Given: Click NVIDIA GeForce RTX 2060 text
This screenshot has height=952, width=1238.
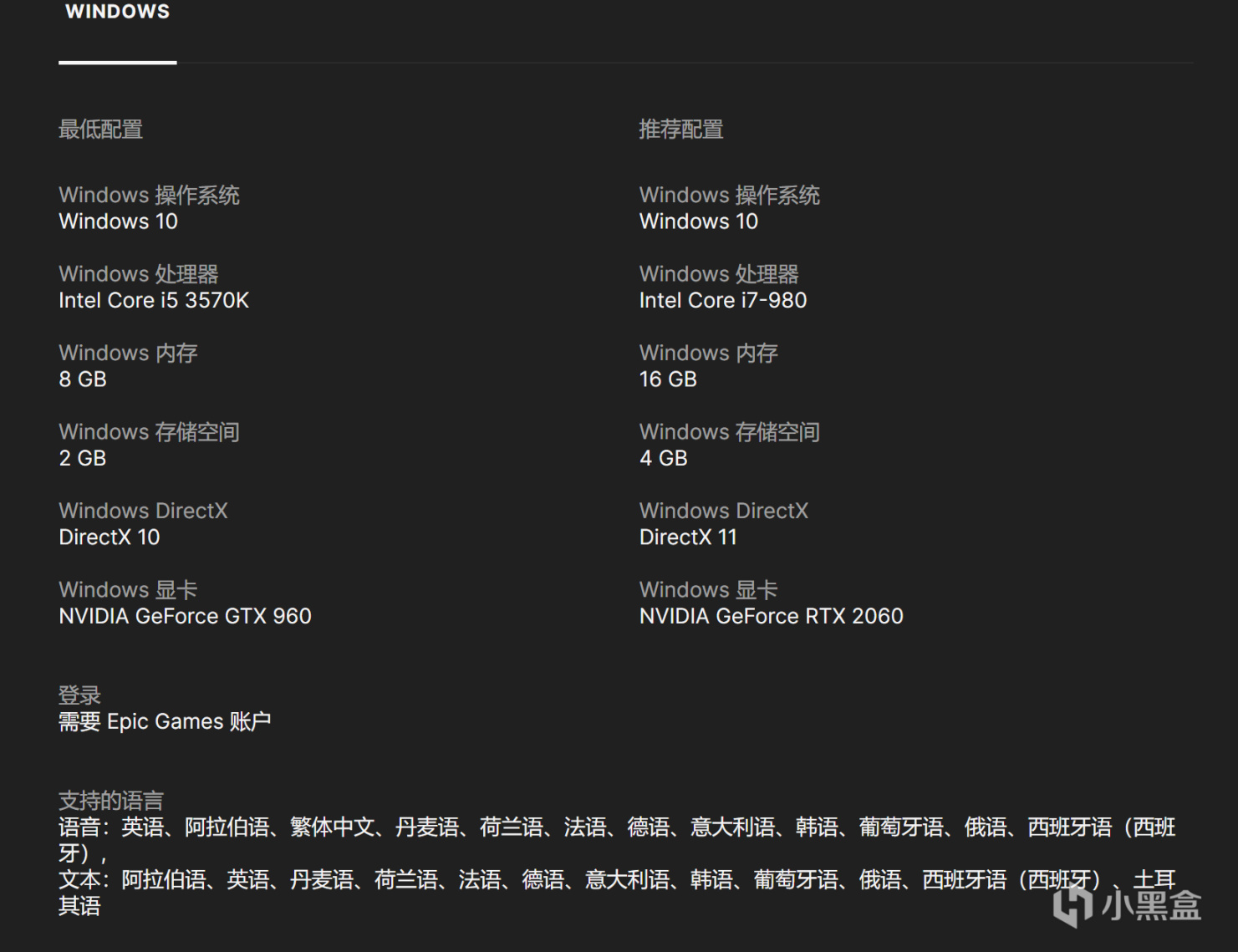Looking at the screenshot, I should (772, 616).
